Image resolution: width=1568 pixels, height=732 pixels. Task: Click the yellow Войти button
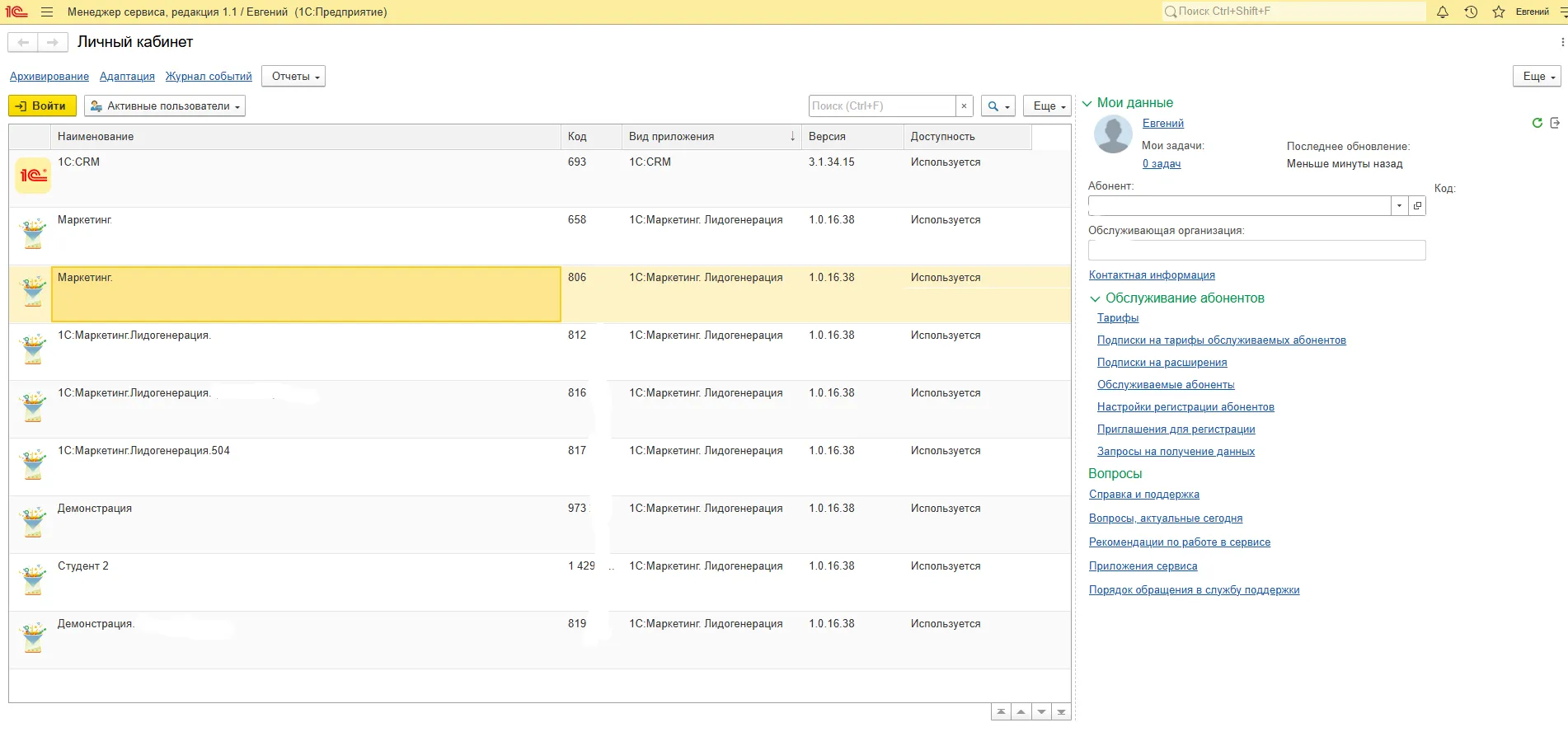tap(42, 106)
